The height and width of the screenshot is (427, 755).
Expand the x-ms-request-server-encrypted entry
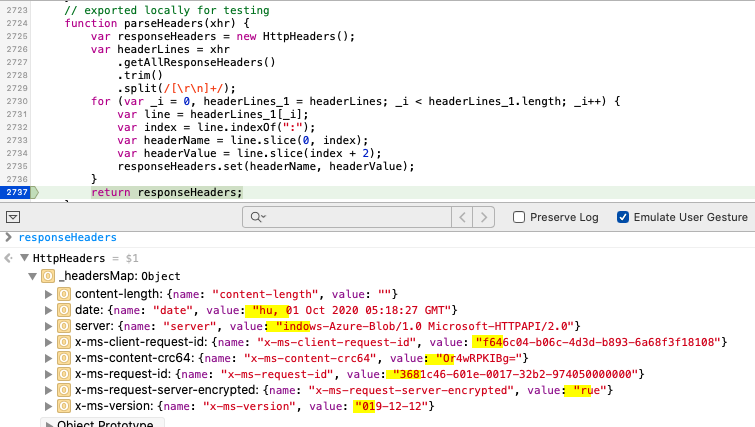48,390
